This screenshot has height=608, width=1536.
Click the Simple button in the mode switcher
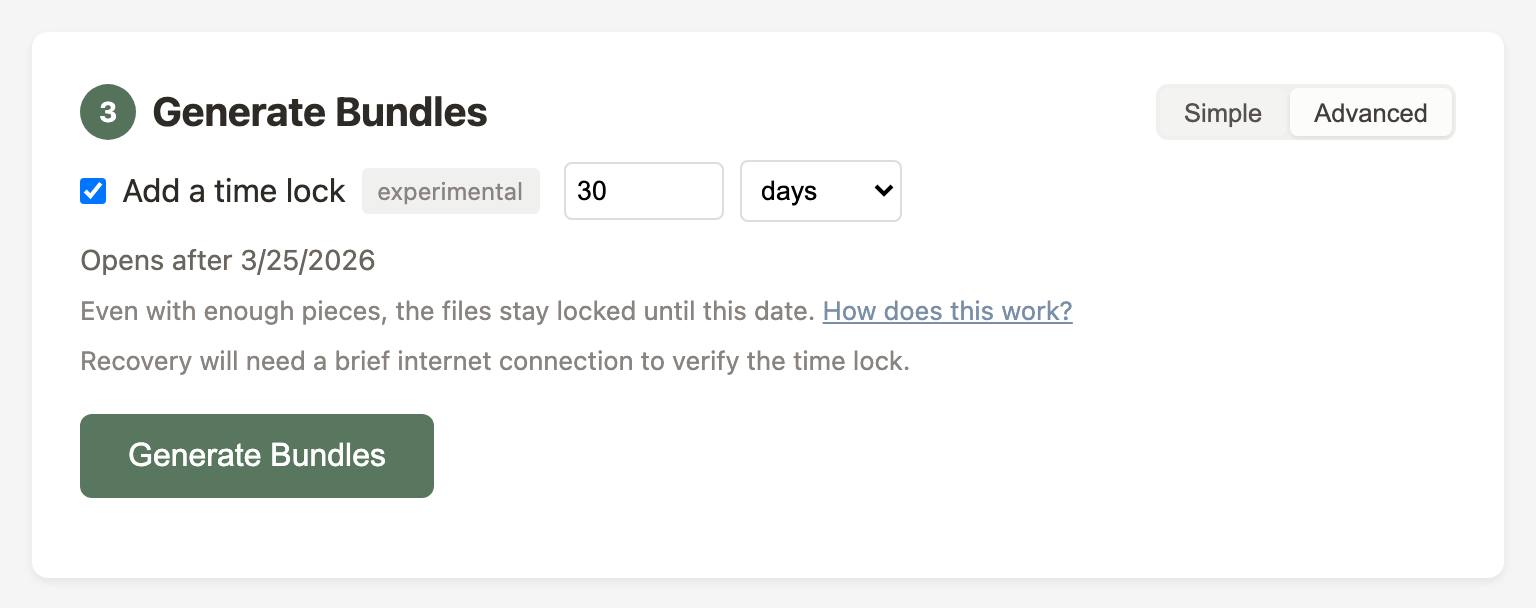1222,112
